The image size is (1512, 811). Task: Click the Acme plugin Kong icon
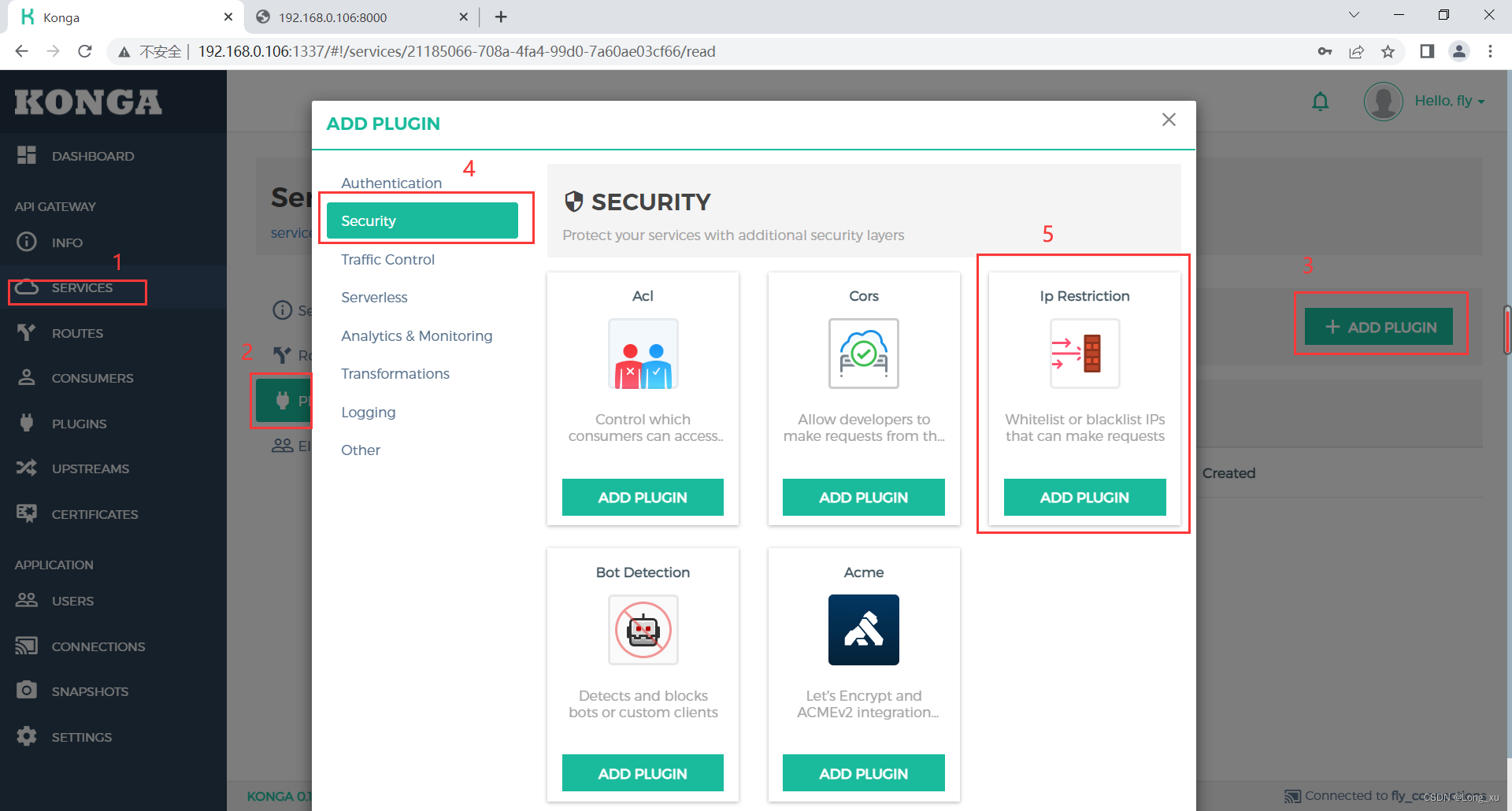click(864, 630)
